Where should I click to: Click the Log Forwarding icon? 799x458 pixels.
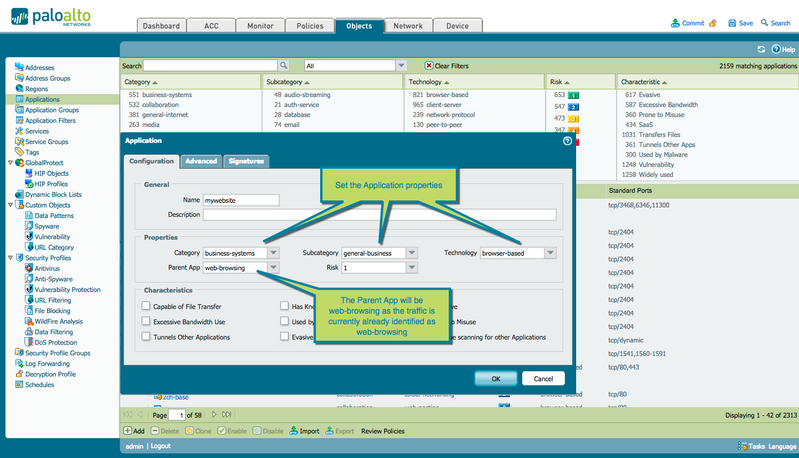pyautogui.click(x=19, y=363)
